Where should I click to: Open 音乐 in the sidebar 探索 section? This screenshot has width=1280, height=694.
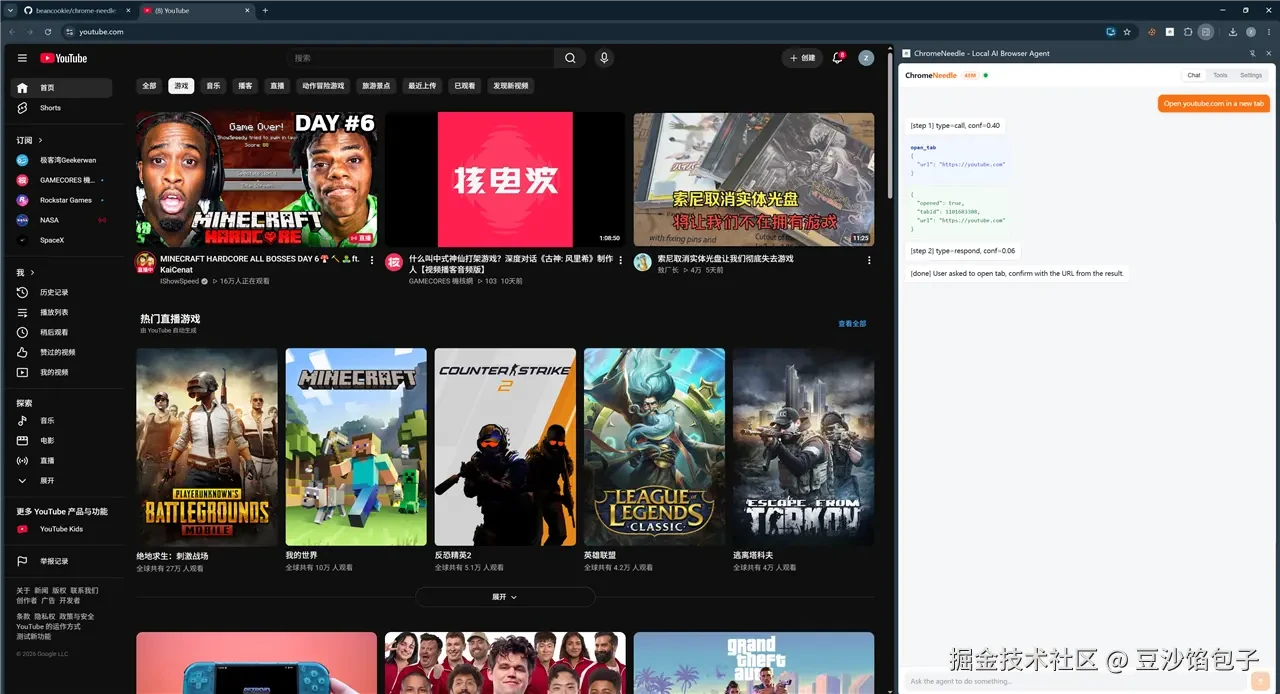tap(62, 421)
